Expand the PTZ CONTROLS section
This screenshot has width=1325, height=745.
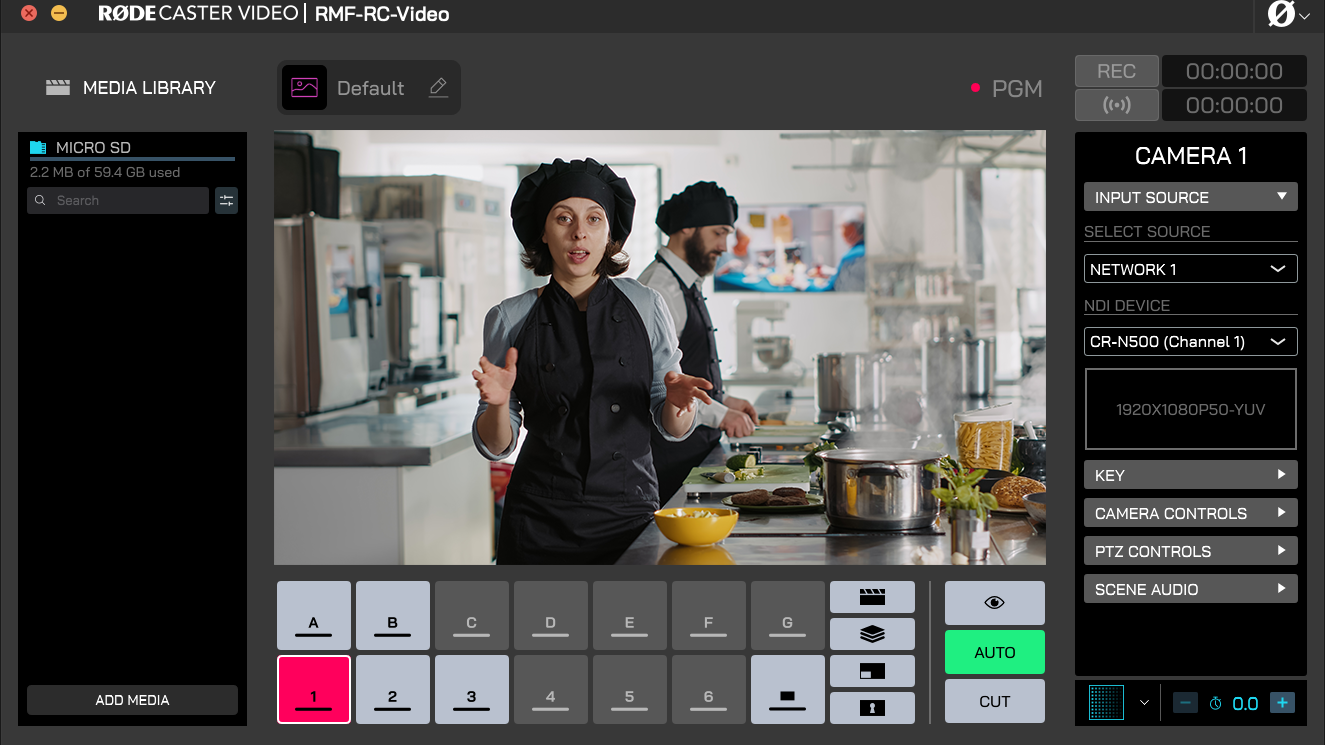[x=1190, y=551]
